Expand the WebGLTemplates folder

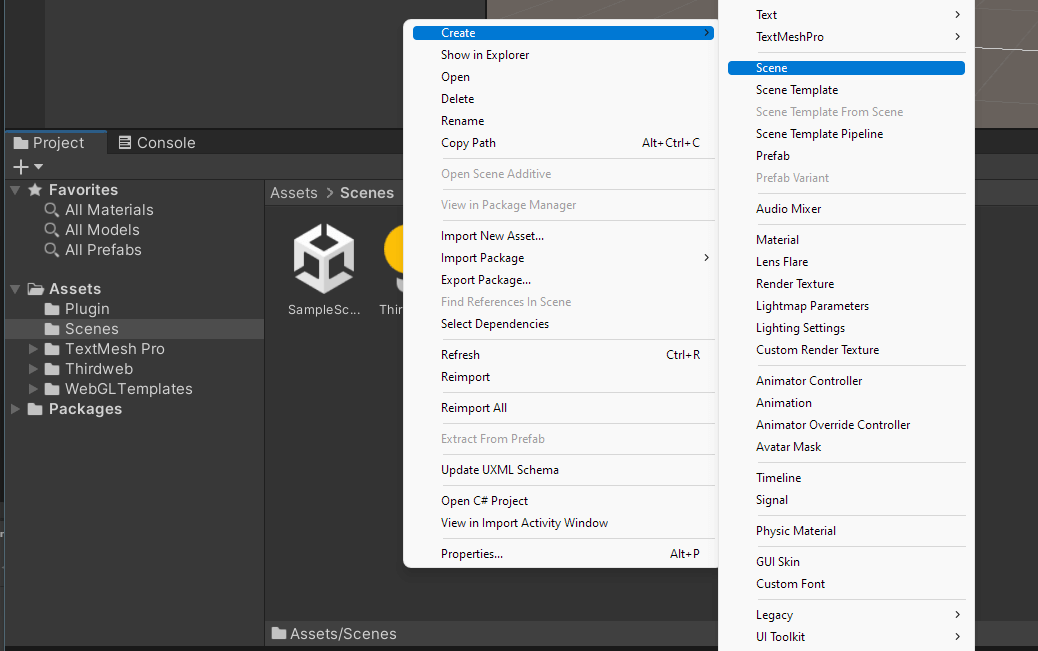coord(32,389)
